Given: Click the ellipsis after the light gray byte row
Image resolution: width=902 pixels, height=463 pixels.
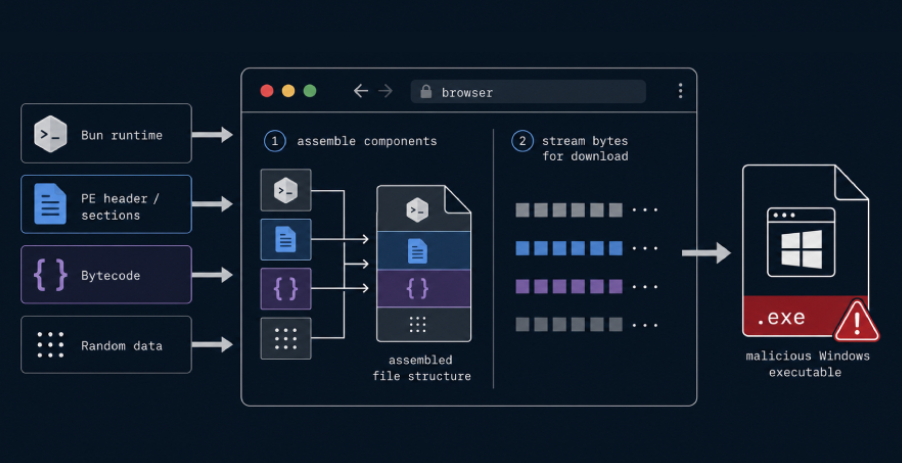Looking at the screenshot, I should coord(645,211).
